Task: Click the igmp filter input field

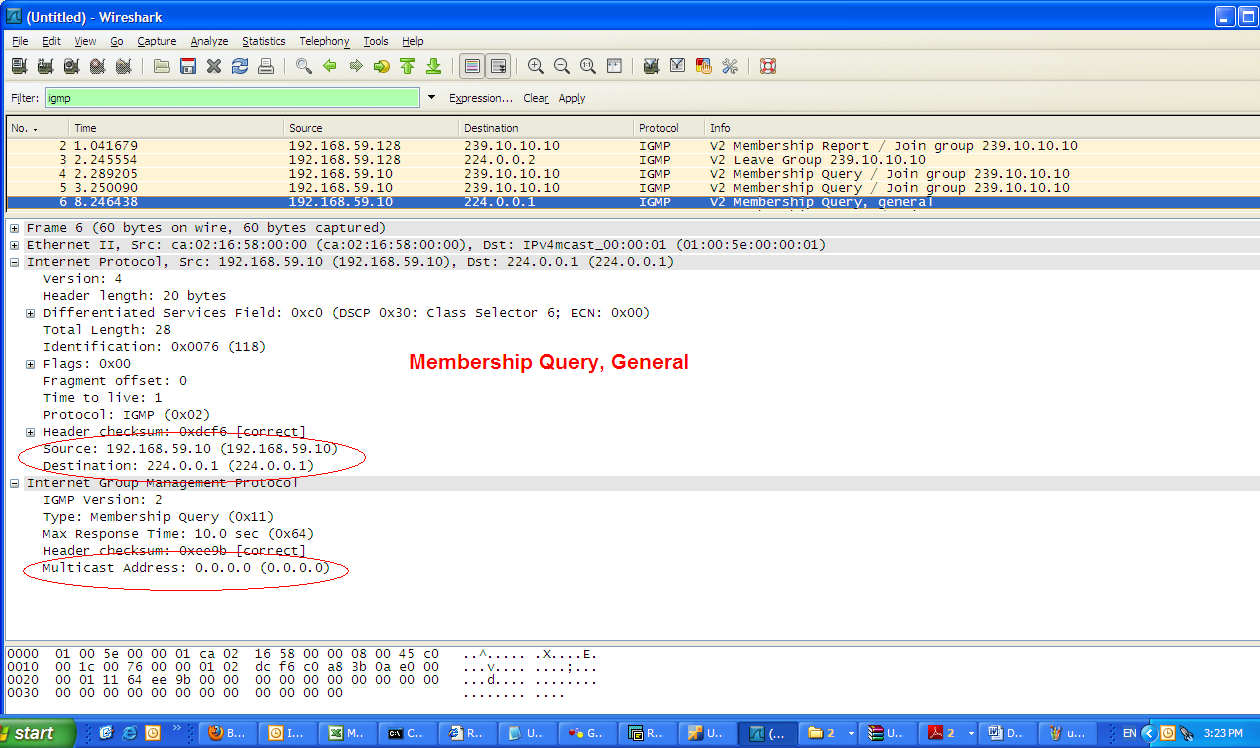Action: 232,98
